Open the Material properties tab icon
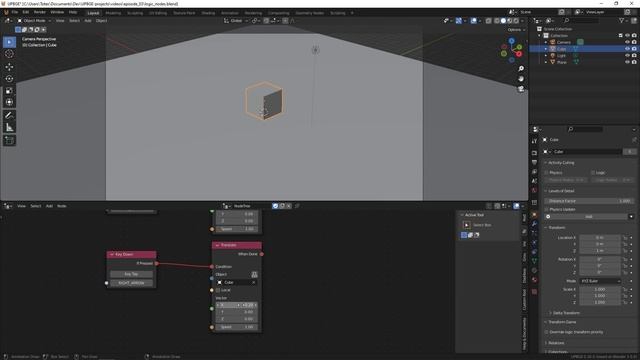640x360 pixels. tap(534, 280)
